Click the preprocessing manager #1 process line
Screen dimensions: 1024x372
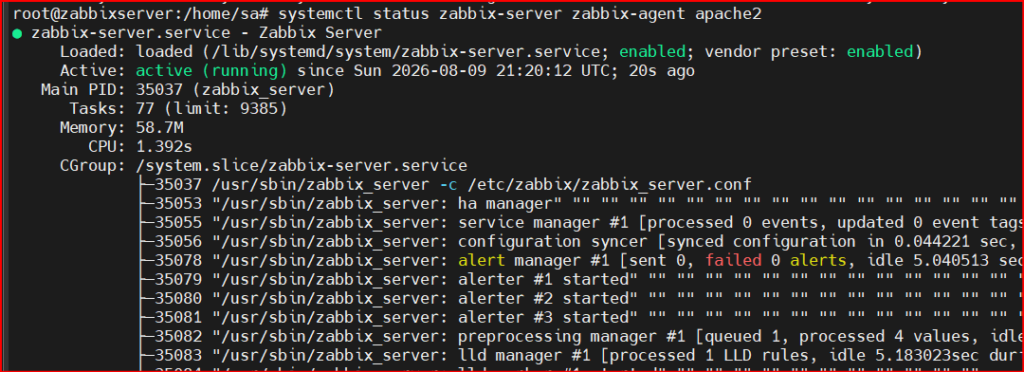tap(581, 336)
